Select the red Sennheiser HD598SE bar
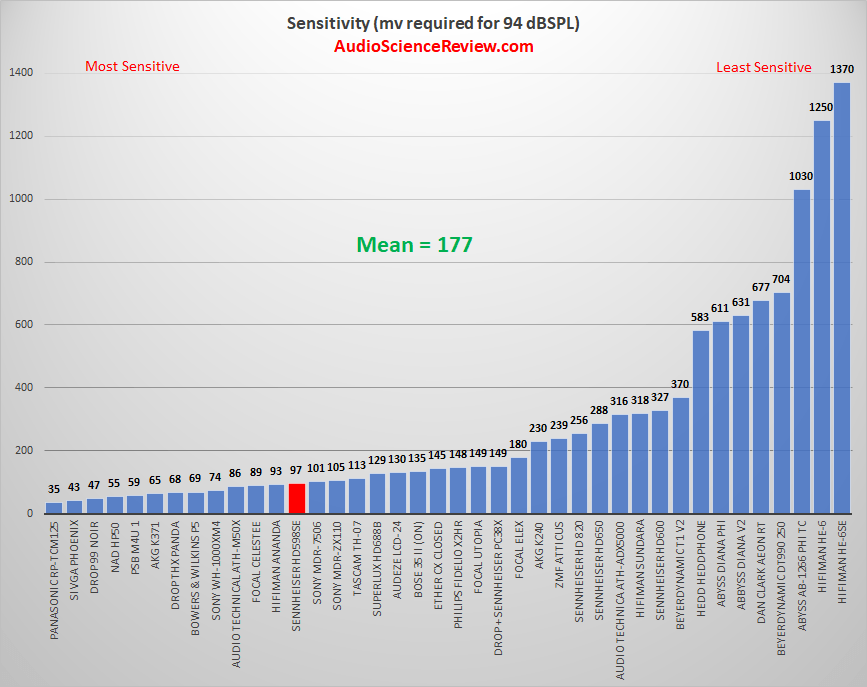 tap(297, 498)
